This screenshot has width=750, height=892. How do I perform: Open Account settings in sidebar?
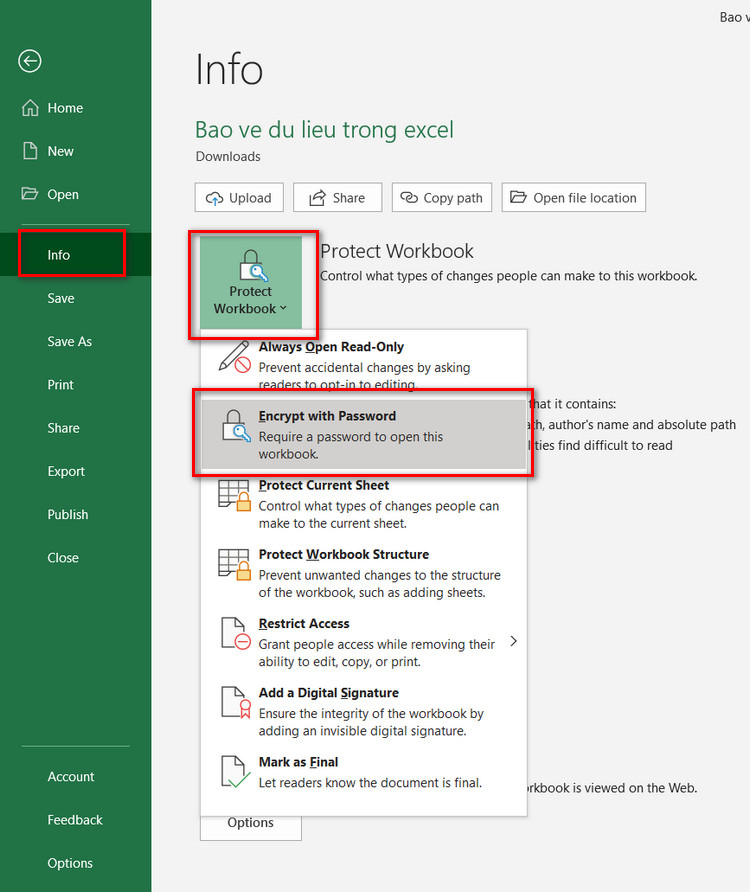coord(76,776)
